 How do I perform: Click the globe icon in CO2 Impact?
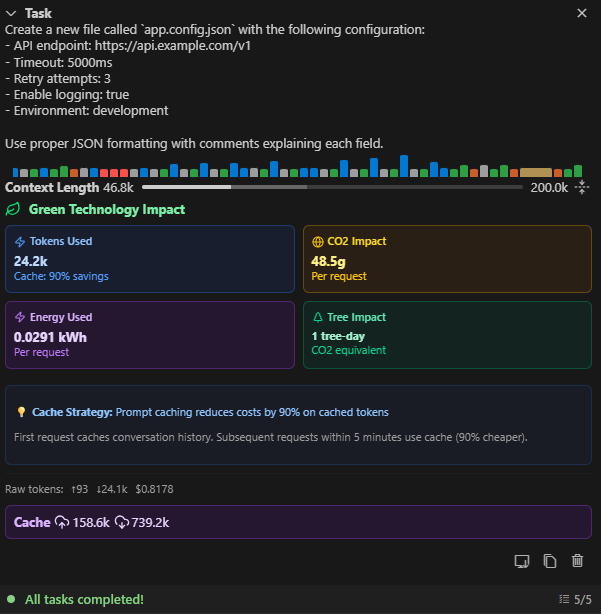click(x=318, y=241)
